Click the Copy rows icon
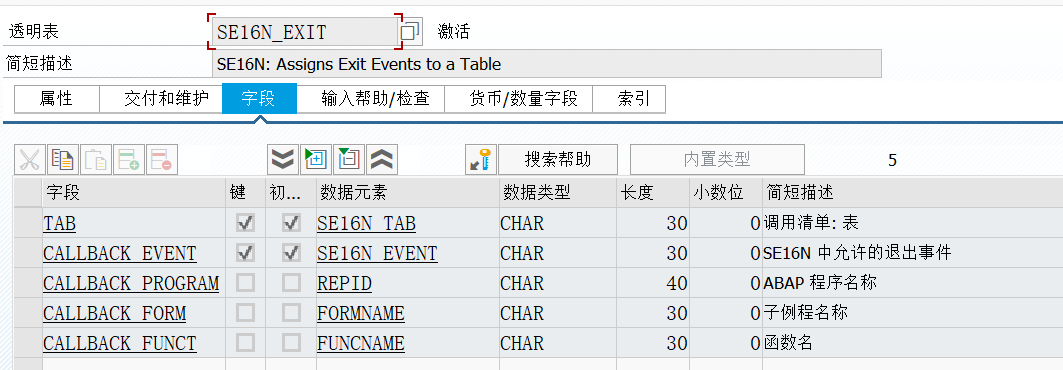 tap(62, 160)
